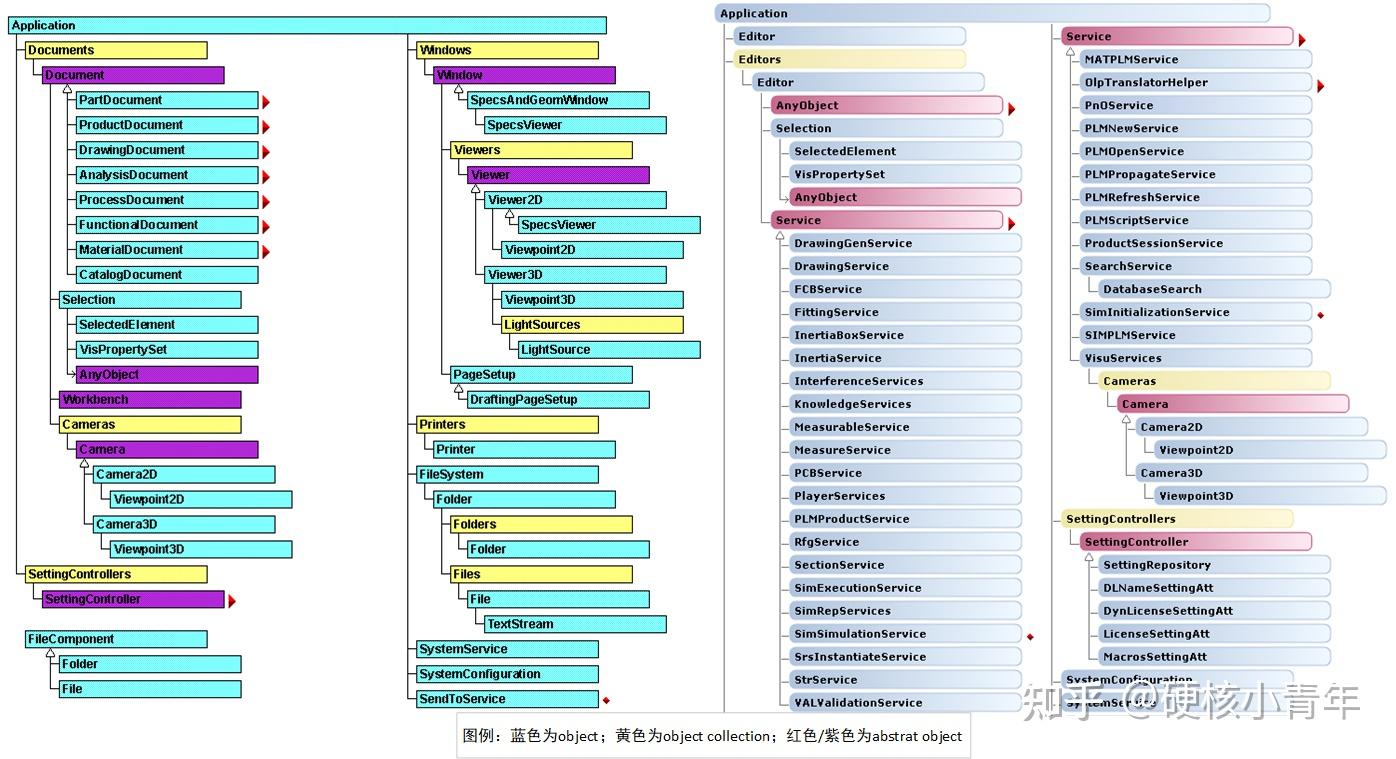Click red arrow beside Service above DrawingGenService
The image size is (1396, 759).
coord(1011,223)
